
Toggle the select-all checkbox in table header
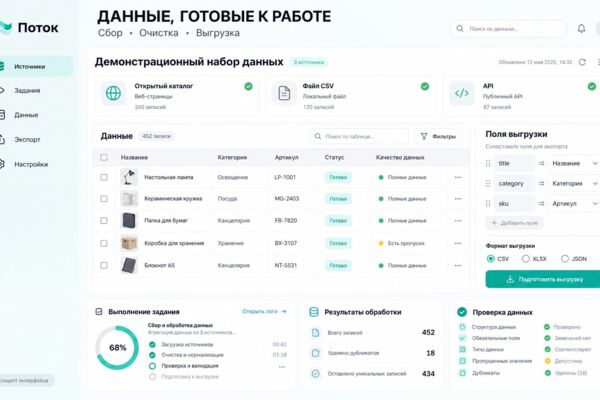coord(104,157)
